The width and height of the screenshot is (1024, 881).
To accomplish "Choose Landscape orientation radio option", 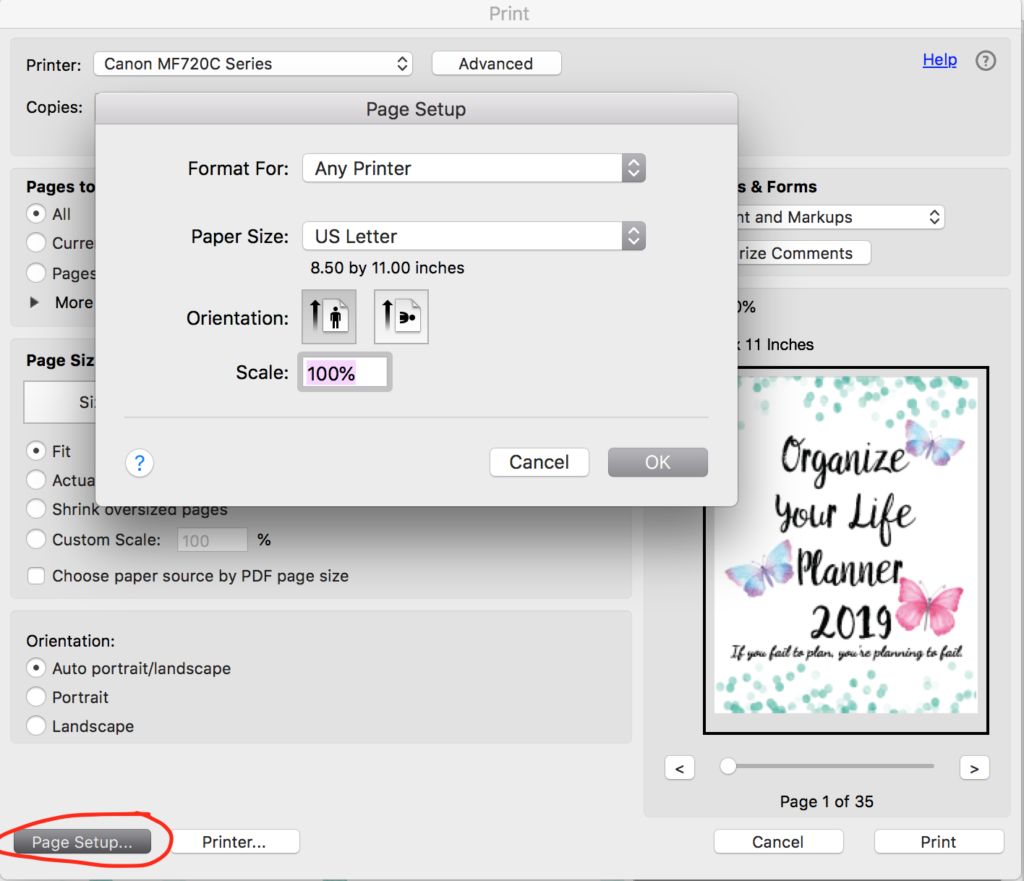I will click(x=35, y=726).
